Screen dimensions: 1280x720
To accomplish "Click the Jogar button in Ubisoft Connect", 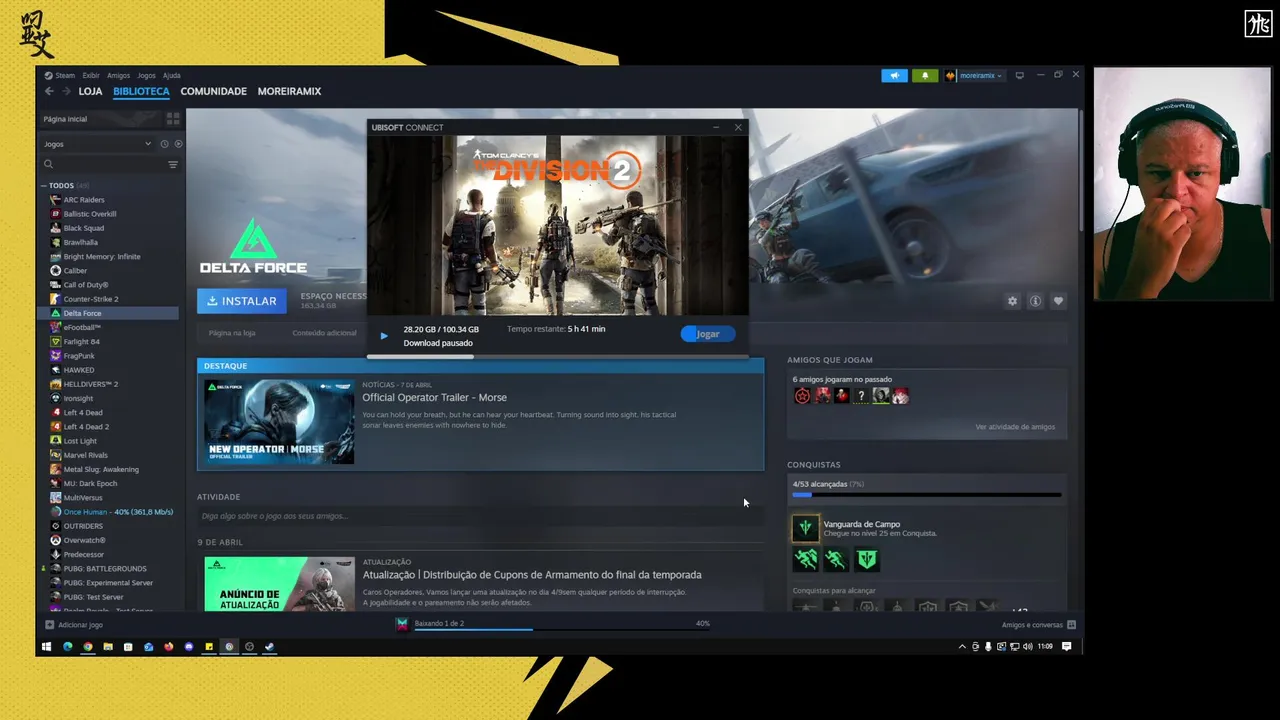I will tap(708, 334).
